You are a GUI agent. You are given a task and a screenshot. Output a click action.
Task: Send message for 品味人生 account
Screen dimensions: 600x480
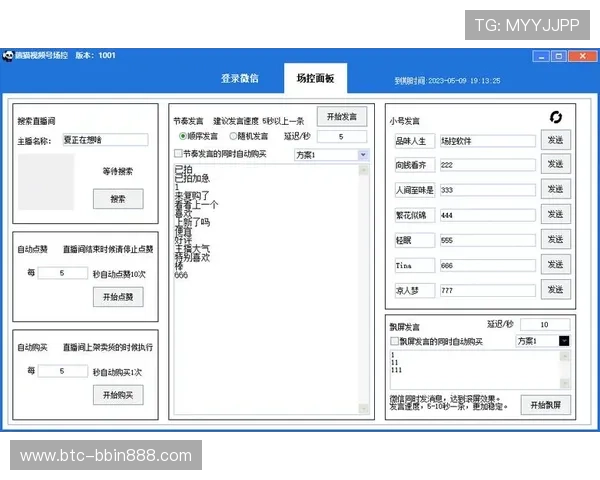(x=555, y=140)
